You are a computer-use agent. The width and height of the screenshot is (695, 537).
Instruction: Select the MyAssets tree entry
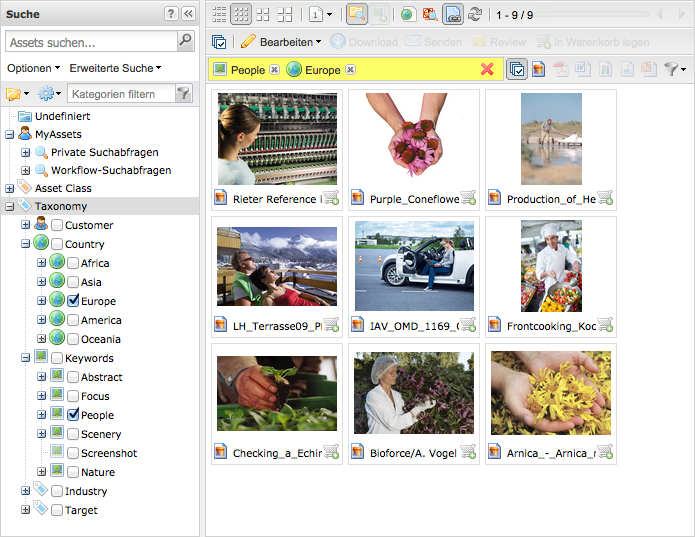coord(58,134)
